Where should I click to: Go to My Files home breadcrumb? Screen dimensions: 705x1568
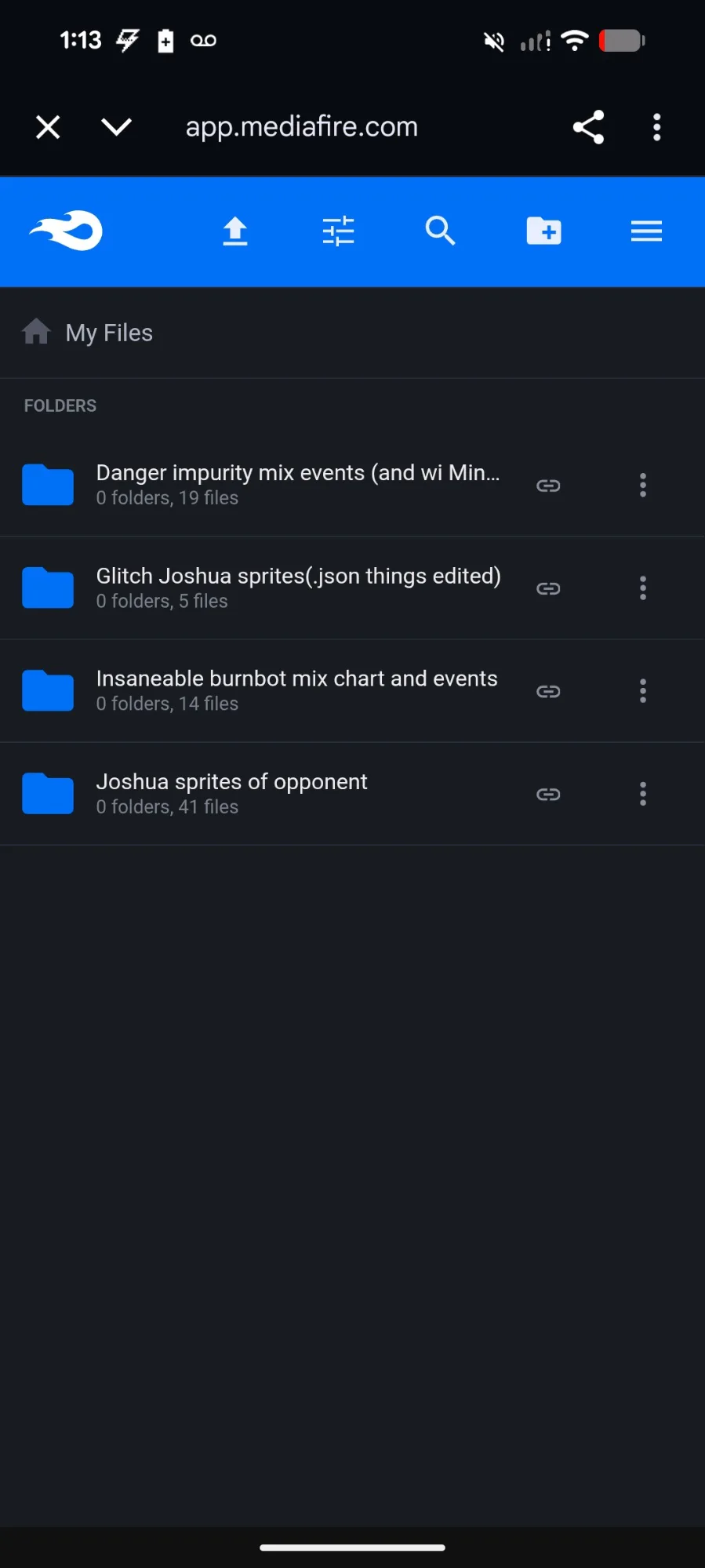click(x=108, y=333)
